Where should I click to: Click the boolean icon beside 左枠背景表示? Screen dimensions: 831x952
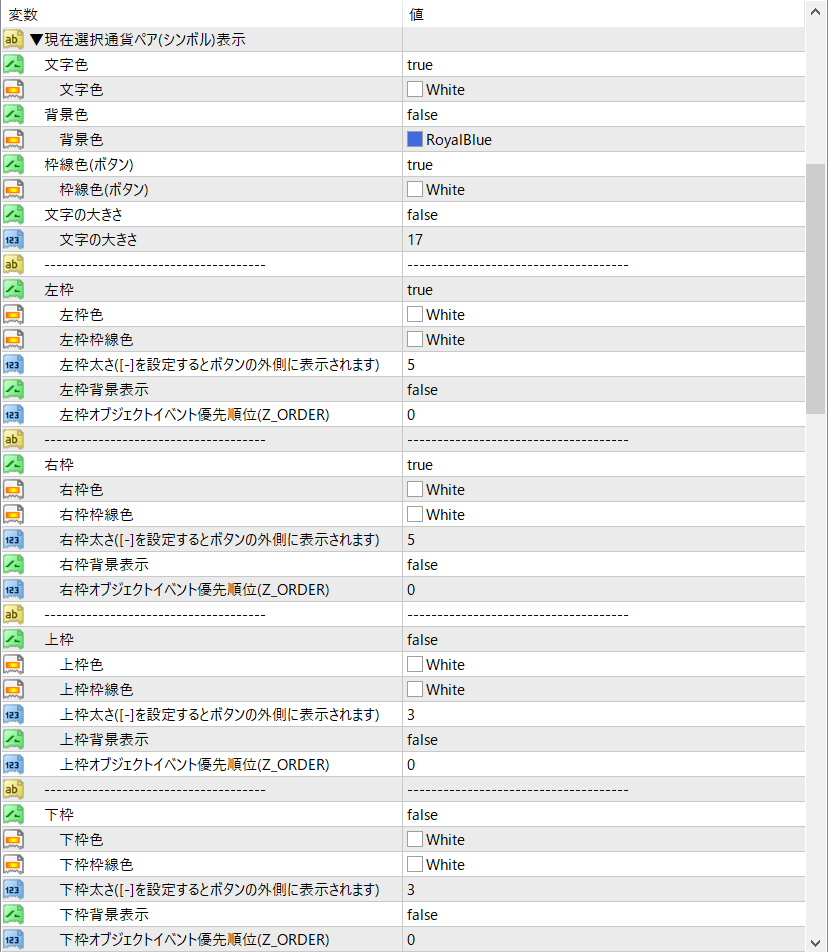click(x=13, y=389)
